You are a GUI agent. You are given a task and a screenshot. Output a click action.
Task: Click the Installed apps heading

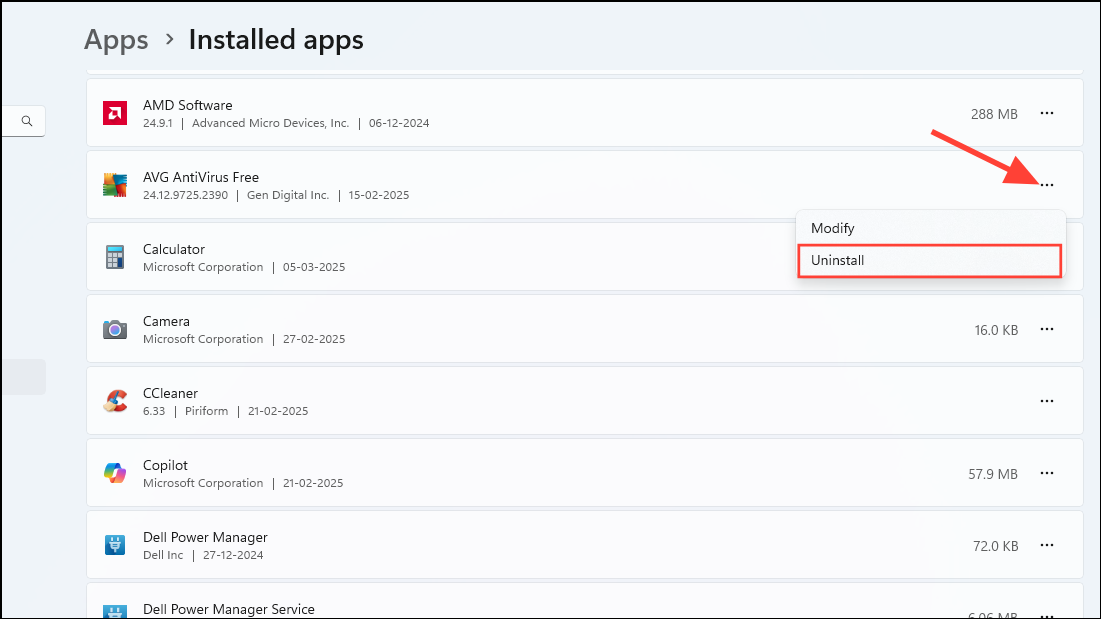point(276,40)
